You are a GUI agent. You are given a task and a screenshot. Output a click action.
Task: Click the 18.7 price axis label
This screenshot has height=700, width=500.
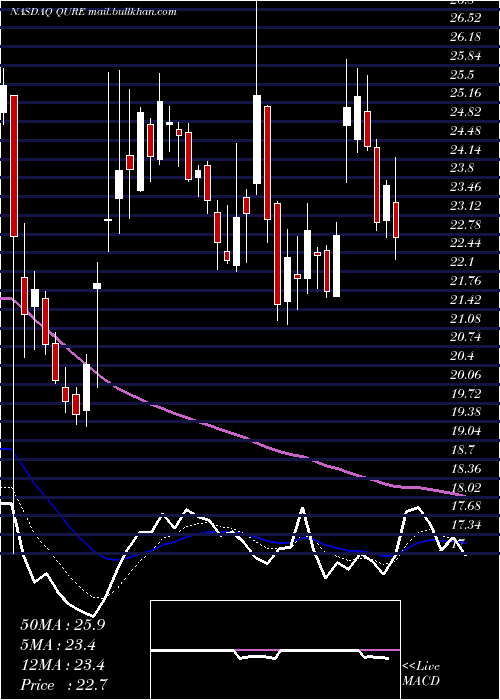(x=462, y=449)
